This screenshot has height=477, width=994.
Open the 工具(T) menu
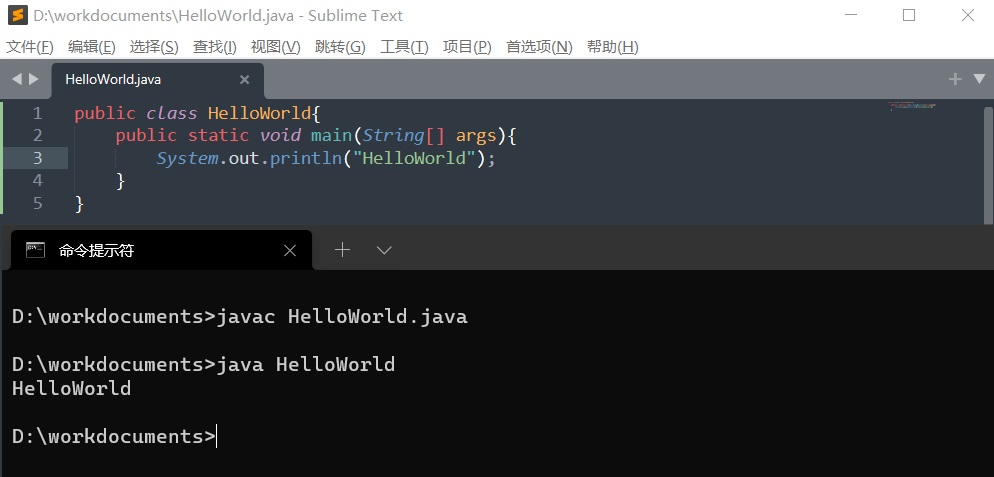pos(404,47)
